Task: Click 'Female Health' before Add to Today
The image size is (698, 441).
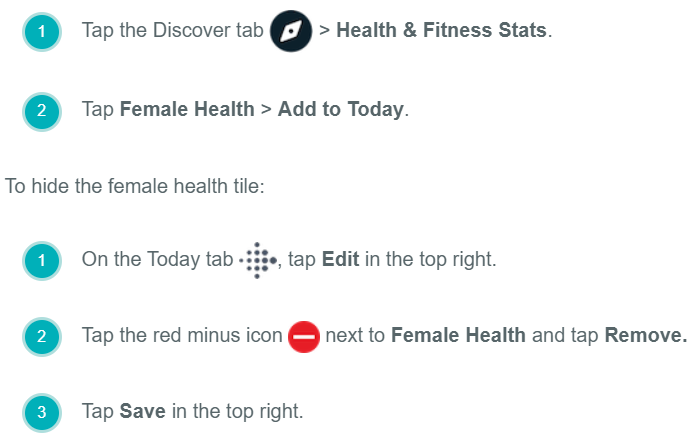Action: 187,109
